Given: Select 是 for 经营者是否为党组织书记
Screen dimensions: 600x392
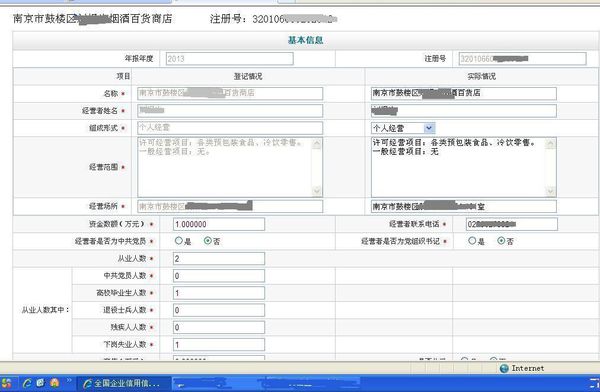Looking at the screenshot, I should pyautogui.click(x=472, y=241).
